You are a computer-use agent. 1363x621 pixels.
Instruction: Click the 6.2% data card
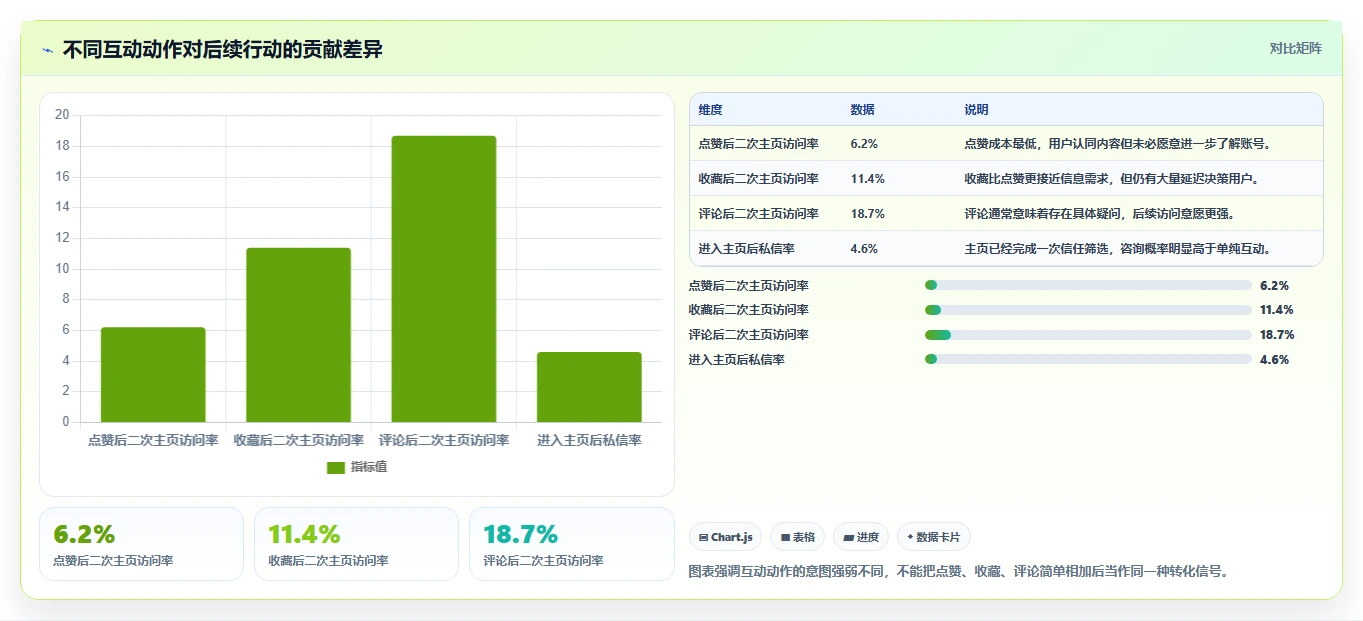[x=141, y=544]
